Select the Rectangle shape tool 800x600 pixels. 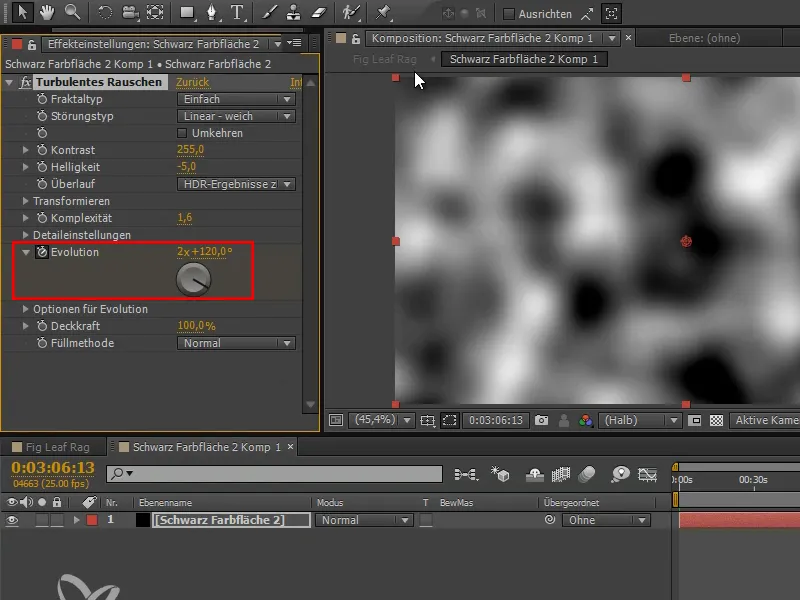[187, 12]
